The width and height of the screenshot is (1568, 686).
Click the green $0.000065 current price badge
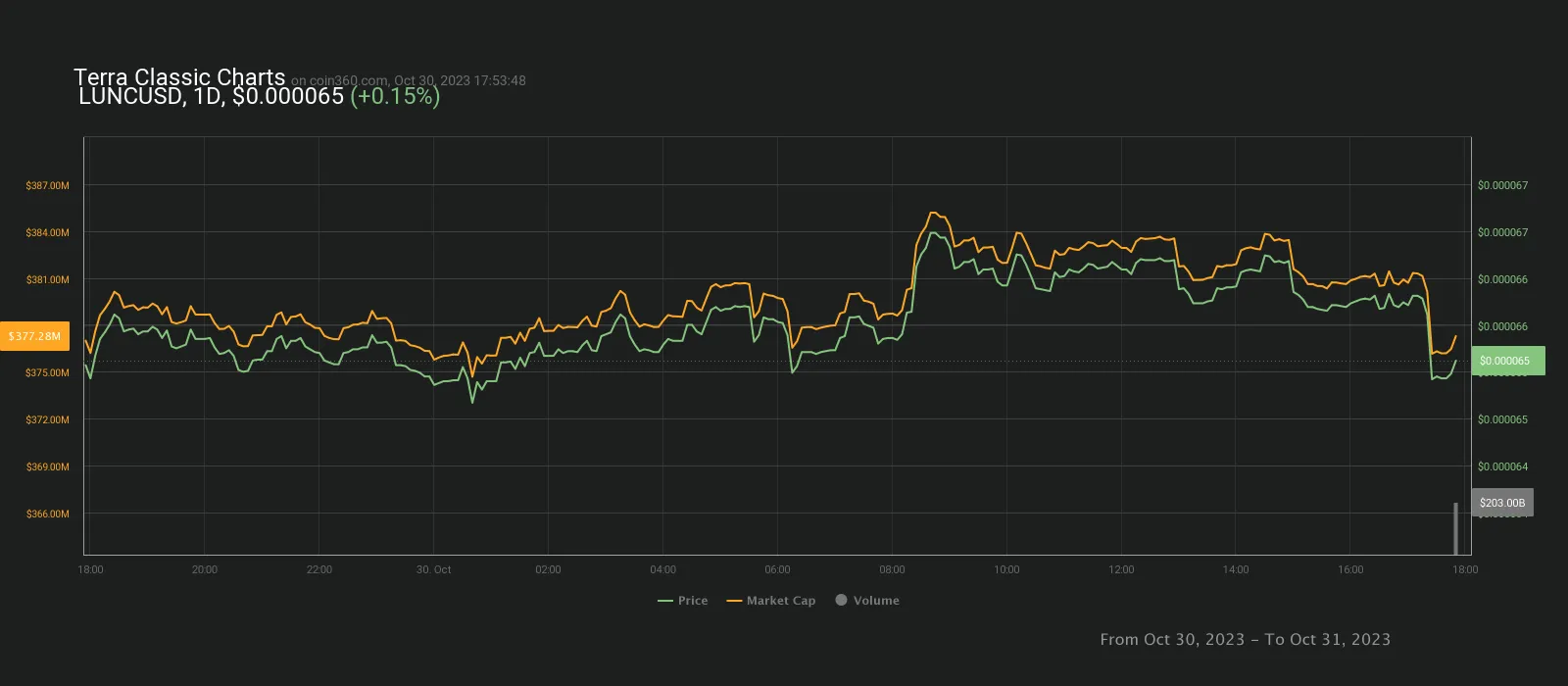1507,361
